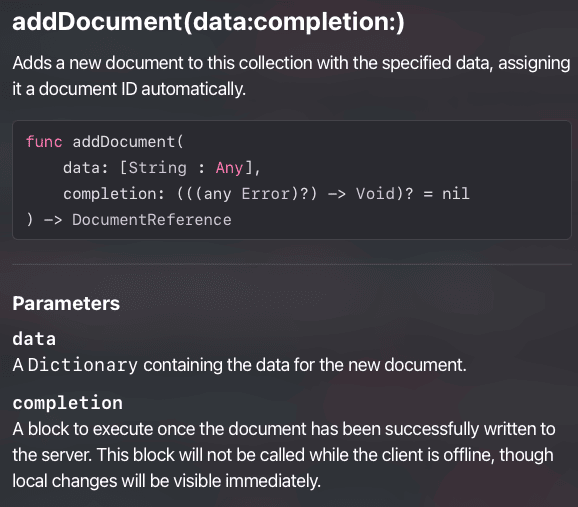The height and width of the screenshot is (507, 578).
Task: Click the 'DocumentReference' return type
Action: pos(152,220)
